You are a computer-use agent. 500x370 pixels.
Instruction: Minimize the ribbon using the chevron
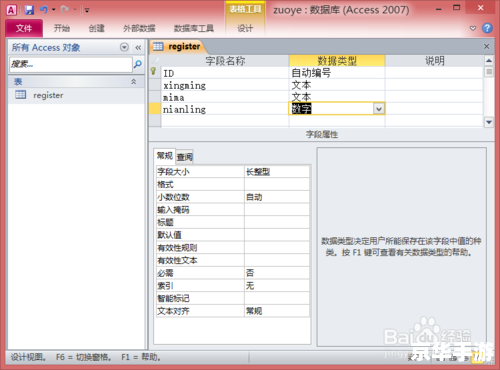(x=473, y=28)
